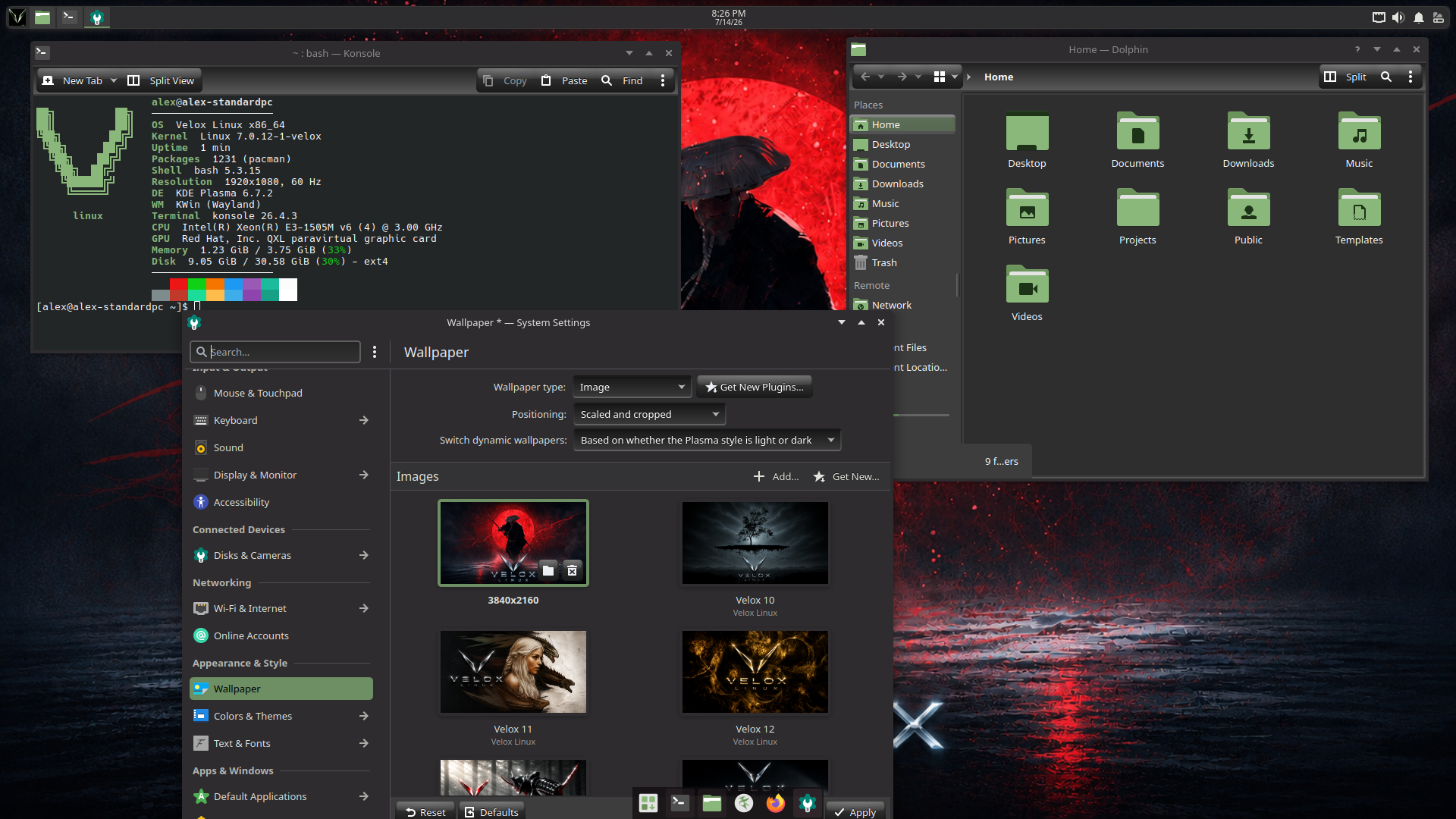The image size is (1456, 819).
Task: Click Split View in Konsole toolbar
Action: click(x=161, y=80)
